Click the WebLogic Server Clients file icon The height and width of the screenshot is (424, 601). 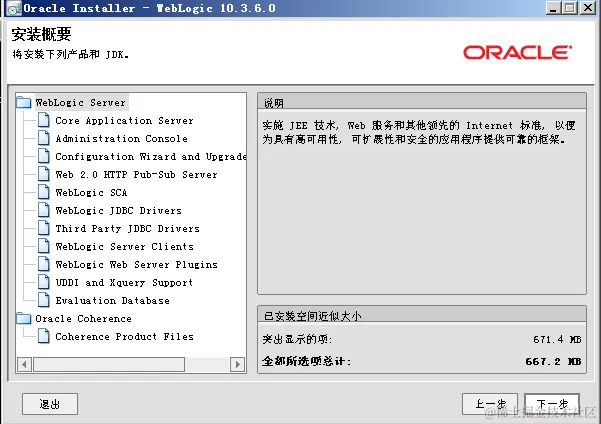[x=44, y=246]
